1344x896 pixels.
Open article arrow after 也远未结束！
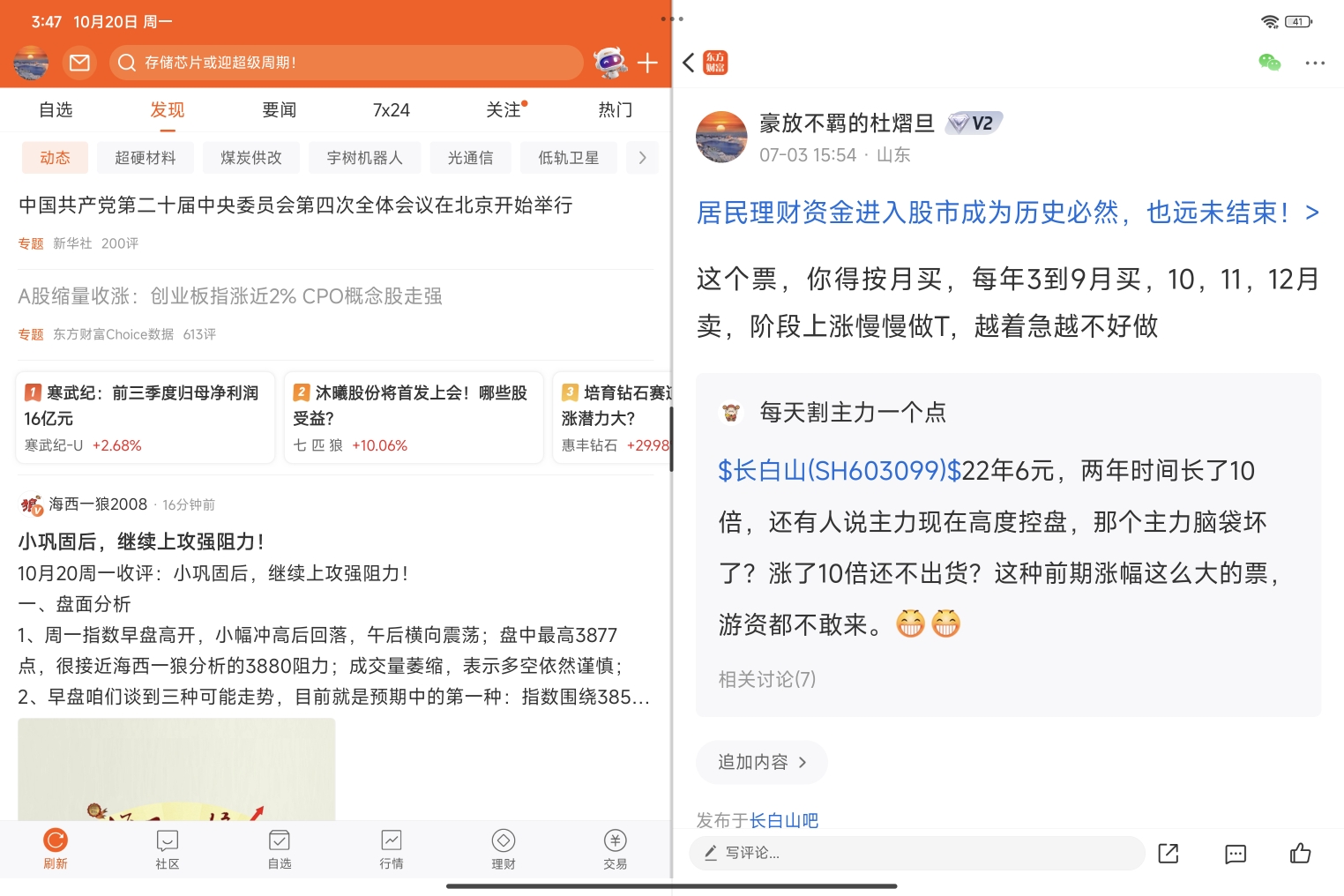1312,213
